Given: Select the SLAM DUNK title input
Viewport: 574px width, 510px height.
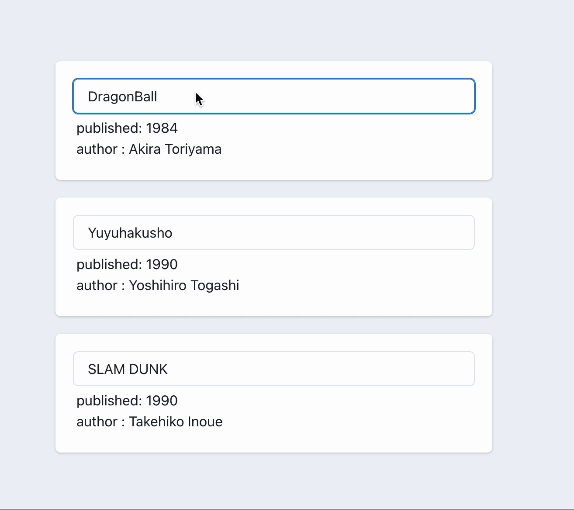Looking at the screenshot, I should [274, 369].
